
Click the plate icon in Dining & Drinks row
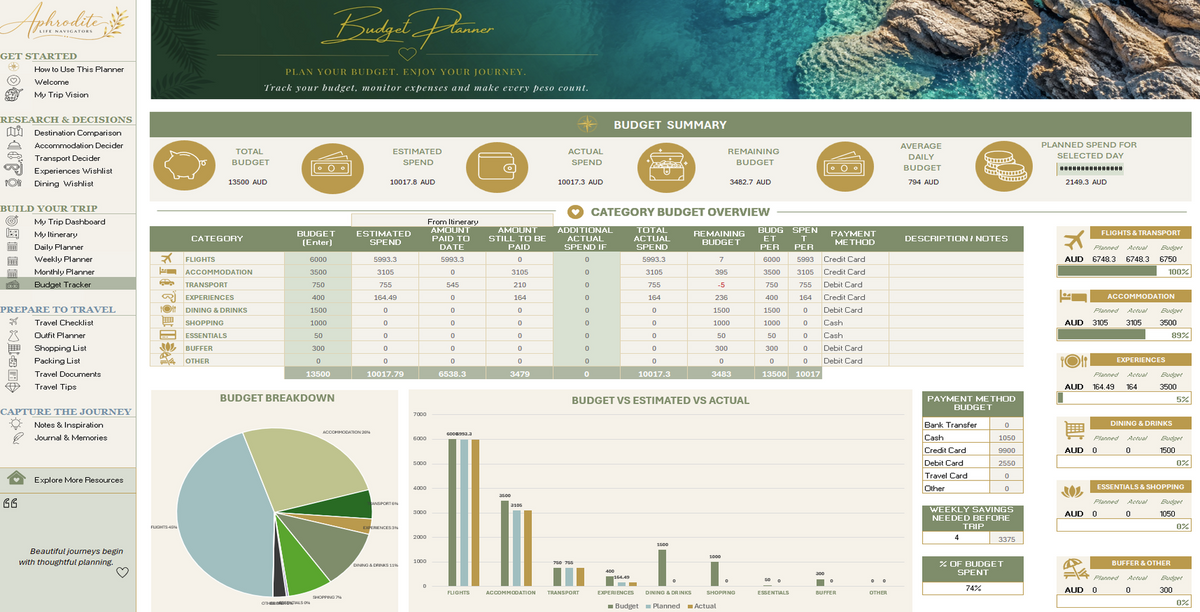168,310
